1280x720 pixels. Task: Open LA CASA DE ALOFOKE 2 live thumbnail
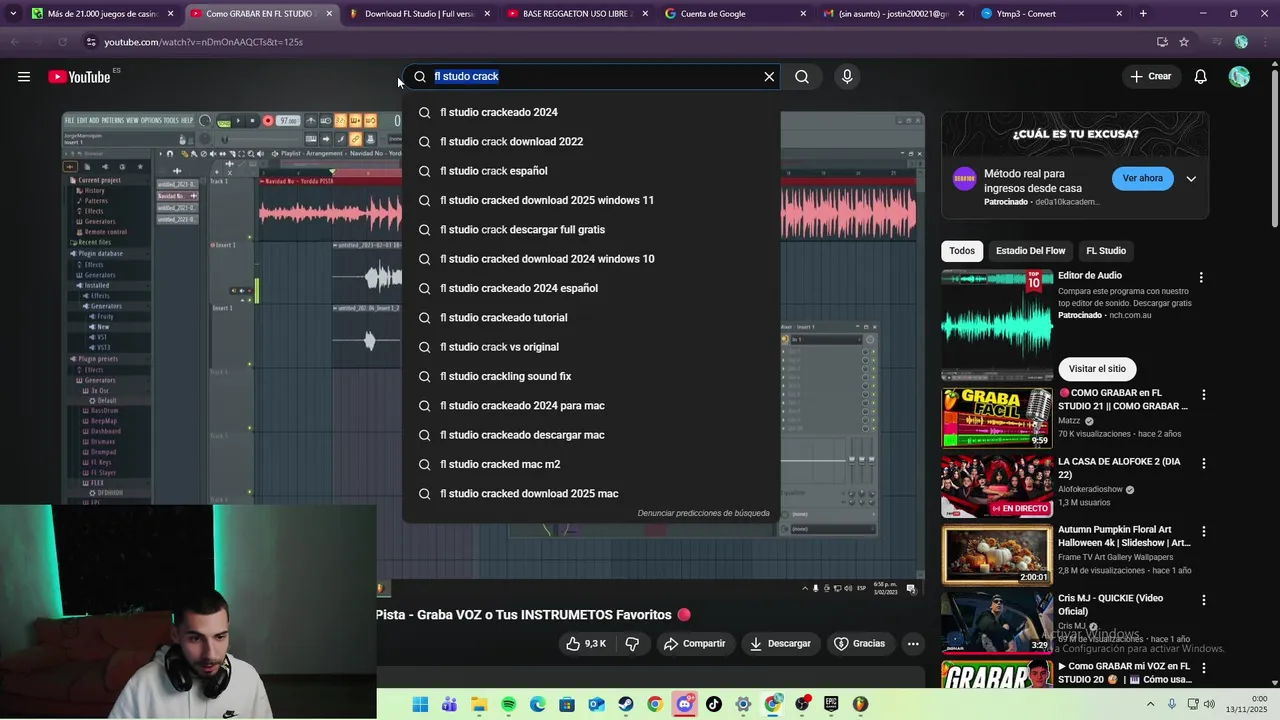click(997, 487)
